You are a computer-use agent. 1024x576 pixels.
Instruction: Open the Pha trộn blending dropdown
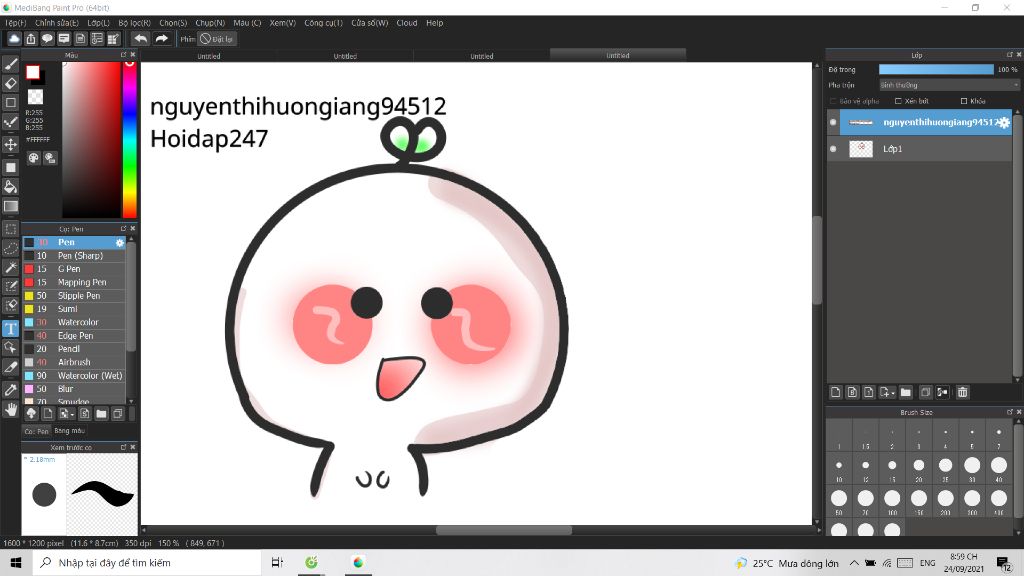pyautogui.click(x=948, y=85)
